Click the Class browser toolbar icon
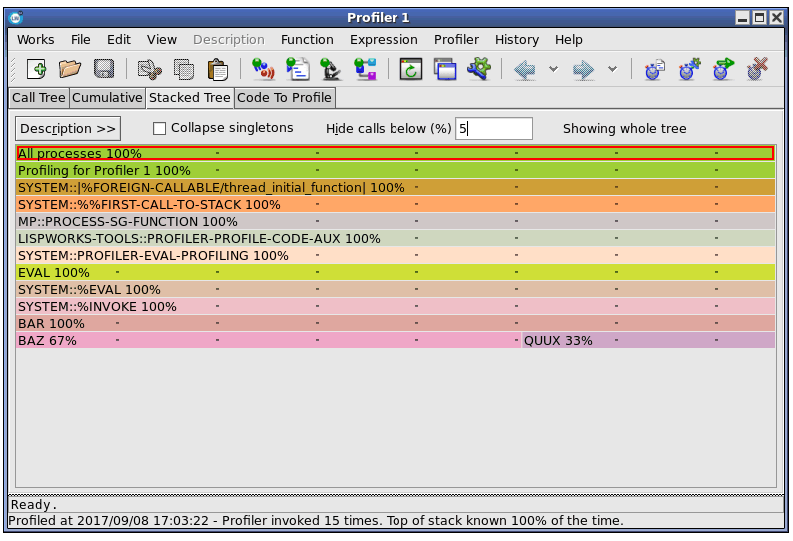793x541 pixels. click(366, 69)
